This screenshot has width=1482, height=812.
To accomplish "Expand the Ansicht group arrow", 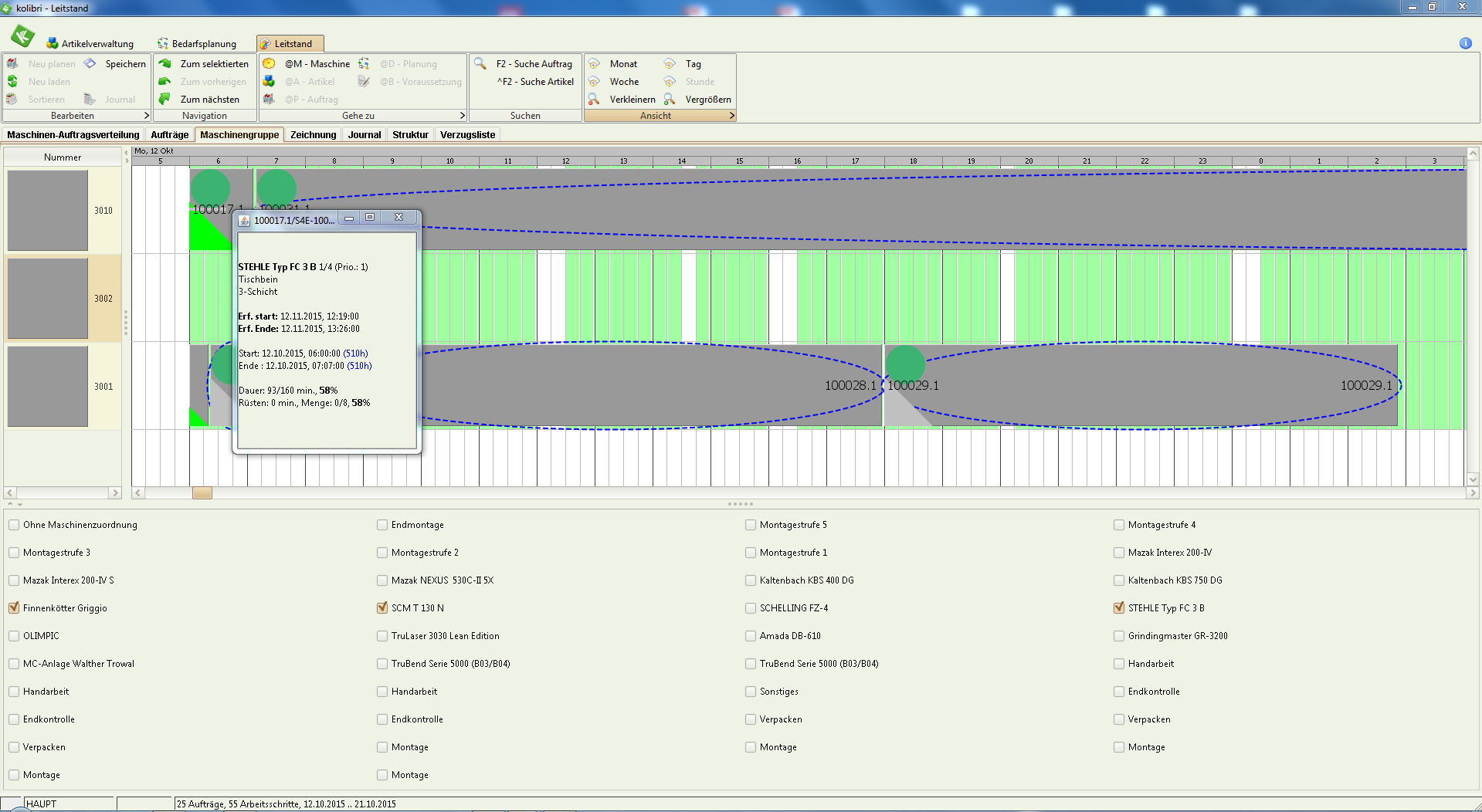I will pyautogui.click(x=731, y=116).
